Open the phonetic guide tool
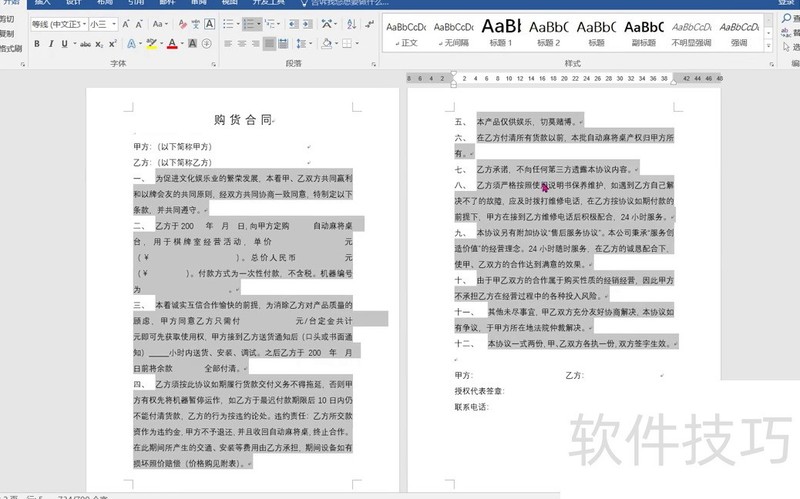800x499 pixels. 196,24
